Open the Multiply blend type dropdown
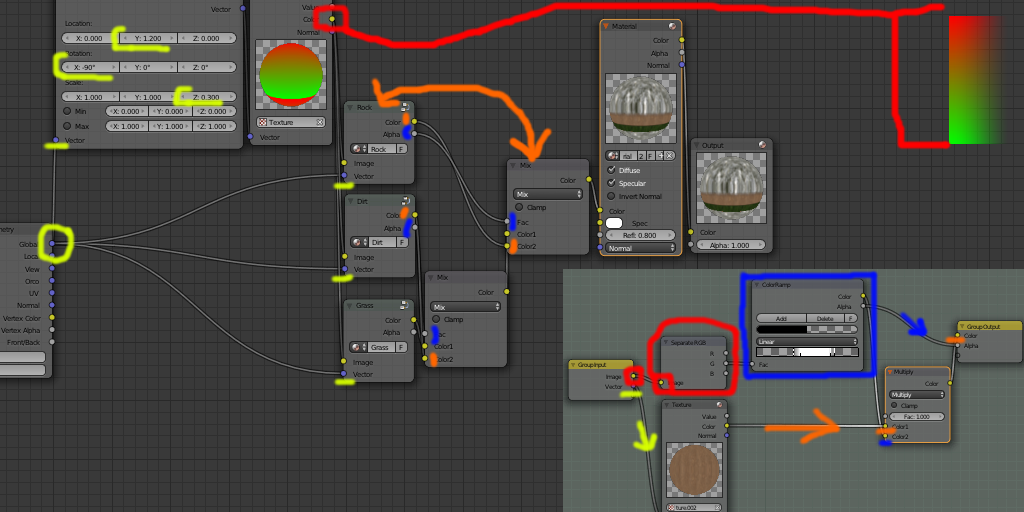Viewport: 1024px width, 512px height. tap(917, 394)
